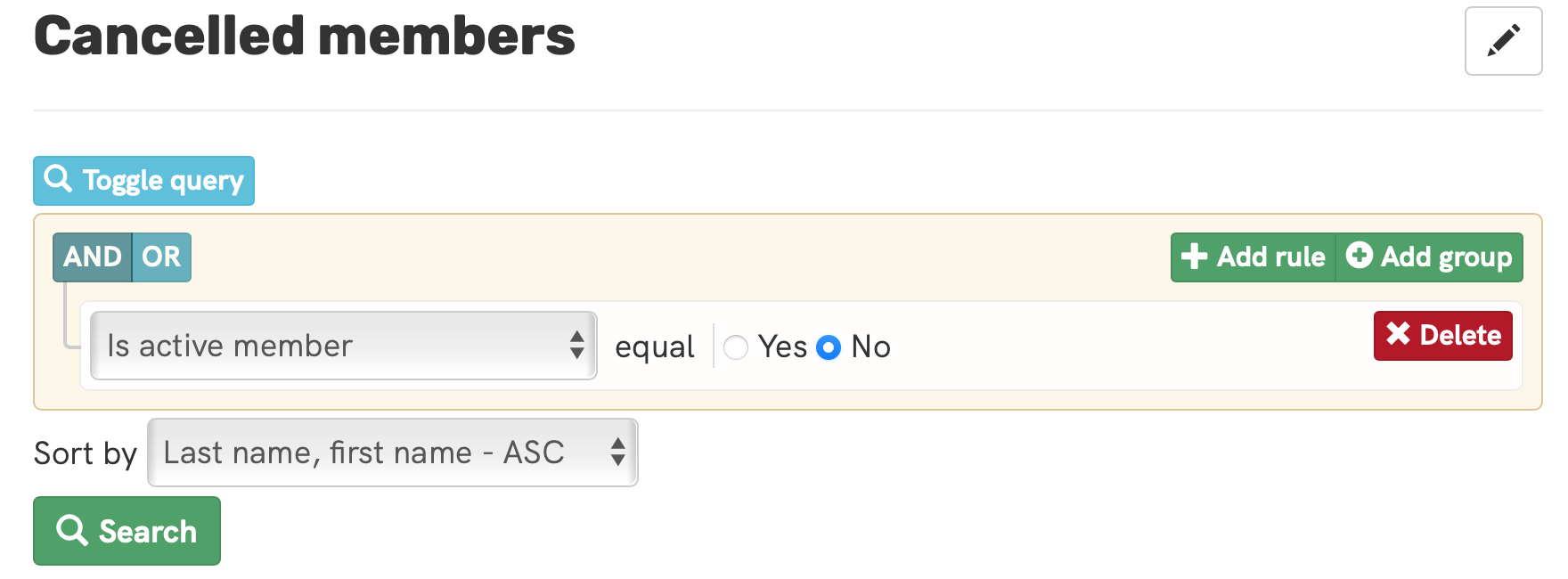This screenshot has width=1568, height=579.
Task: Add a new rule to the query
Action: (x=1254, y=257)
